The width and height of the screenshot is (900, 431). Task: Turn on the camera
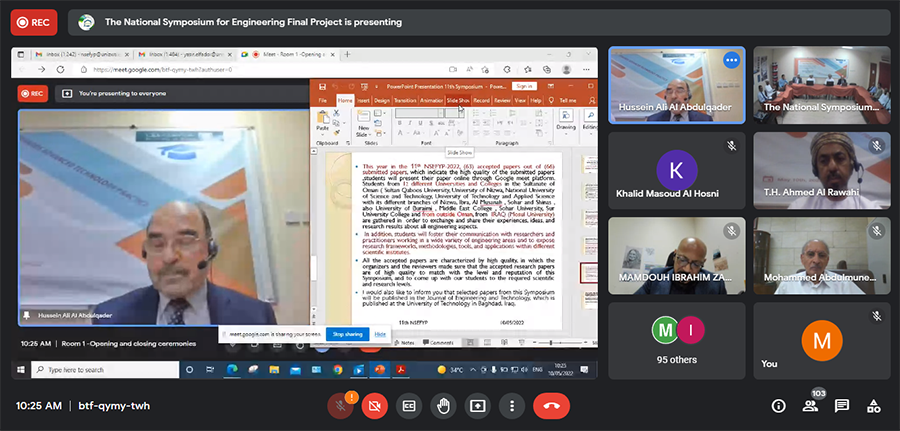point(375,406)
